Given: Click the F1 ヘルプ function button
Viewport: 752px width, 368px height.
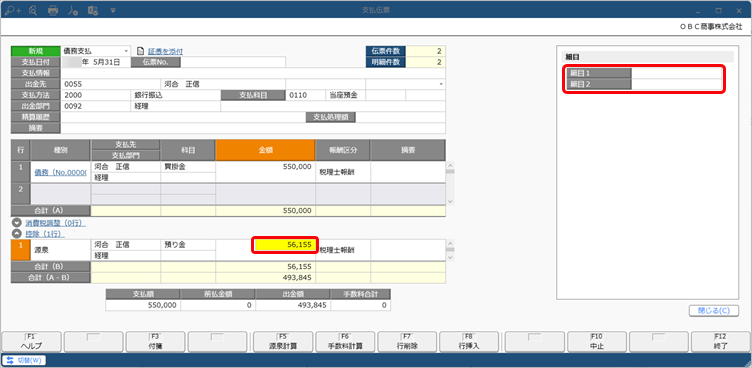Looking at the screenshot, I should (31, 342).
